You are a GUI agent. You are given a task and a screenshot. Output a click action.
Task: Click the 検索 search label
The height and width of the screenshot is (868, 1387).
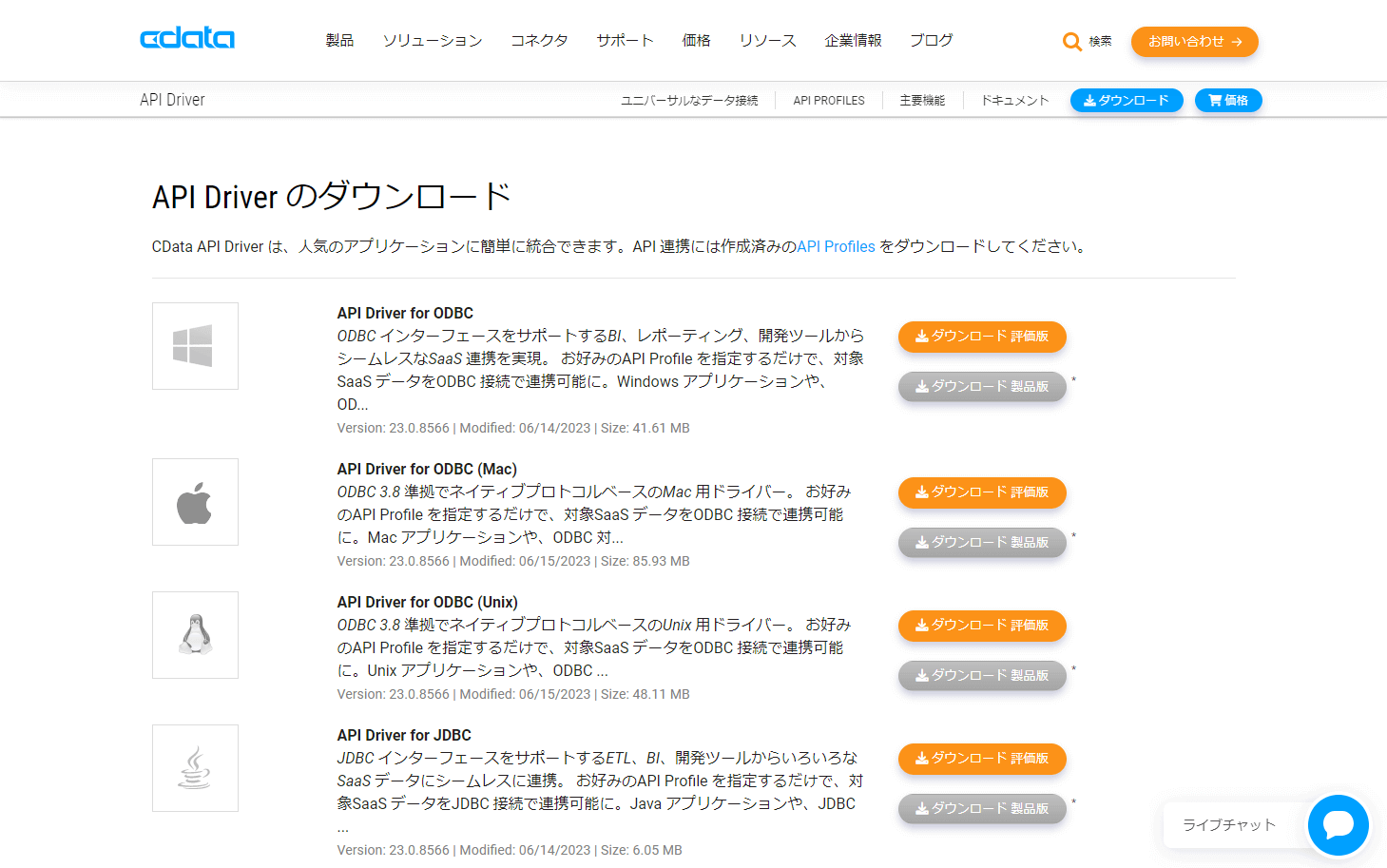pos(1101,42)
